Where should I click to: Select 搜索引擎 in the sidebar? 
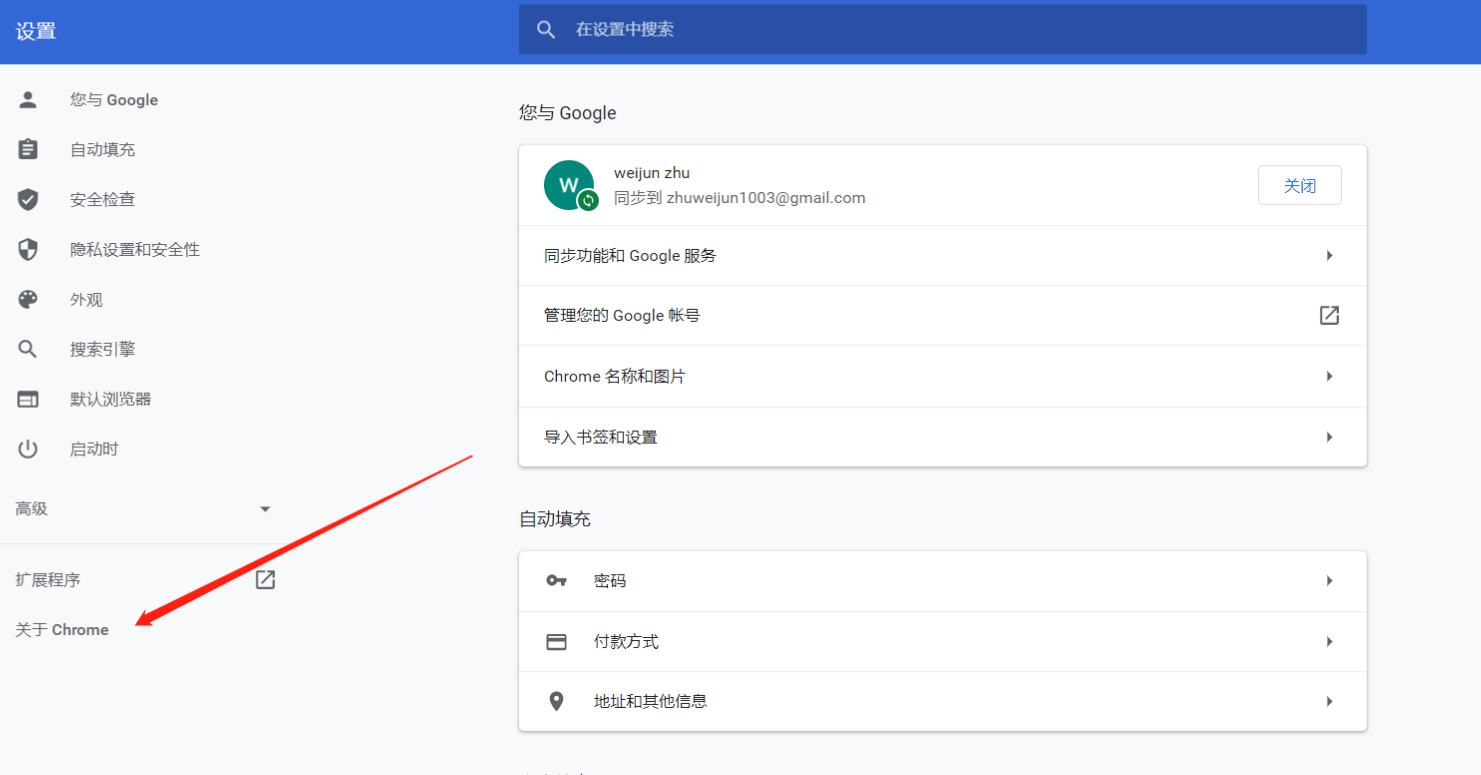[102, 349]
